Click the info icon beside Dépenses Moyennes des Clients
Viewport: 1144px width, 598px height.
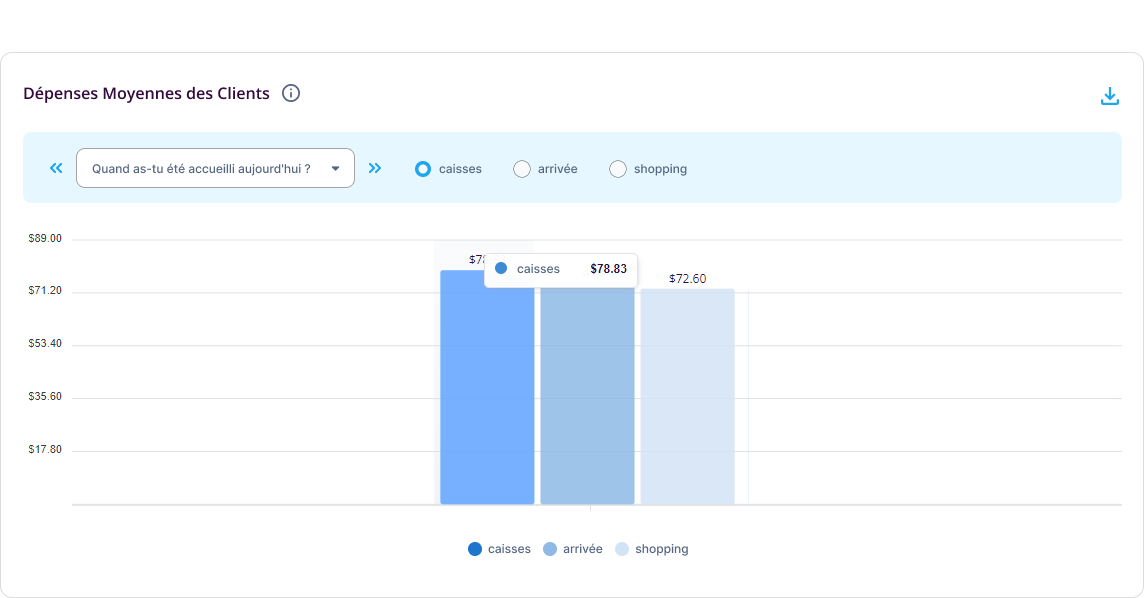click(290, 93)
